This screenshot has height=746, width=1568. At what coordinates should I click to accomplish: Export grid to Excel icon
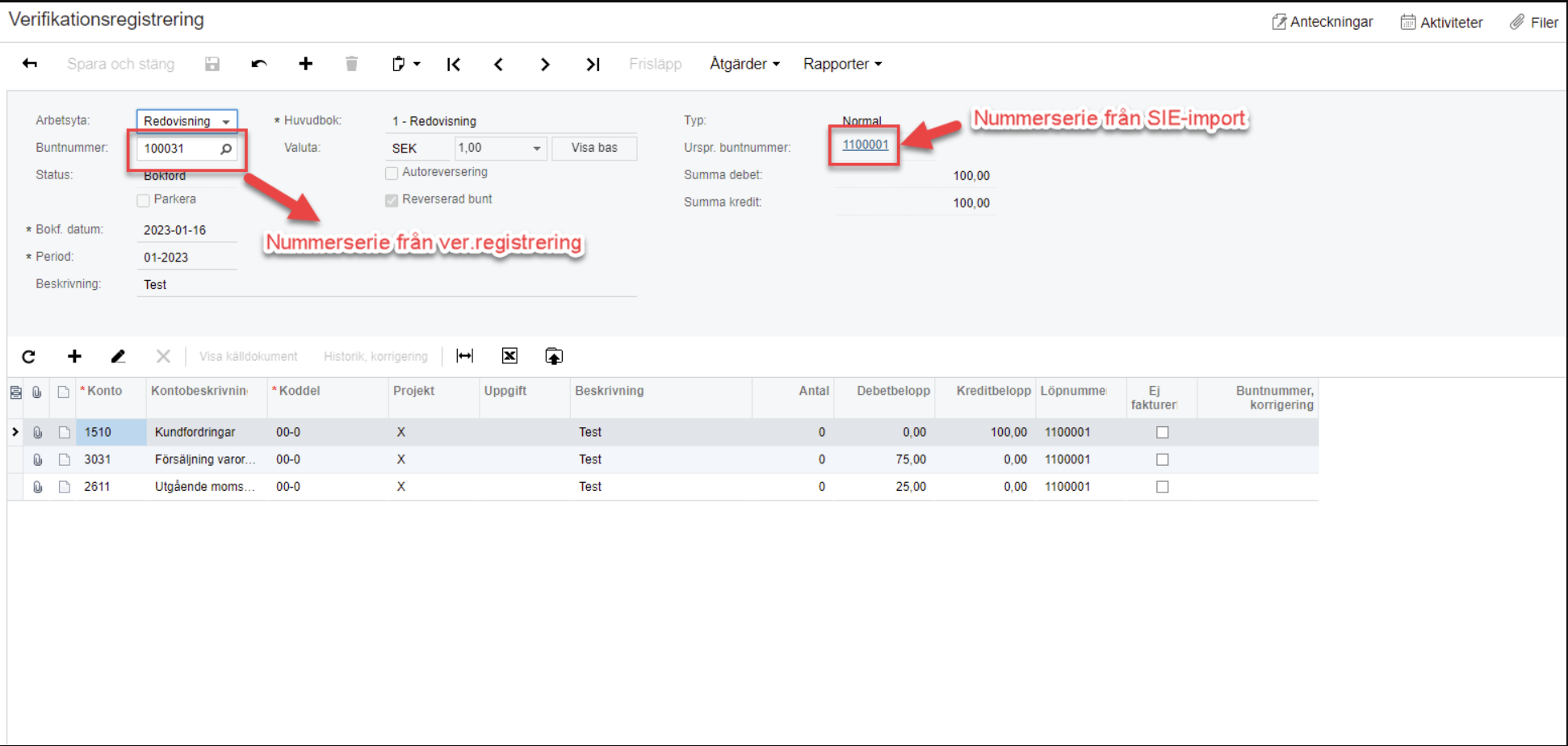tap(509, 356)
